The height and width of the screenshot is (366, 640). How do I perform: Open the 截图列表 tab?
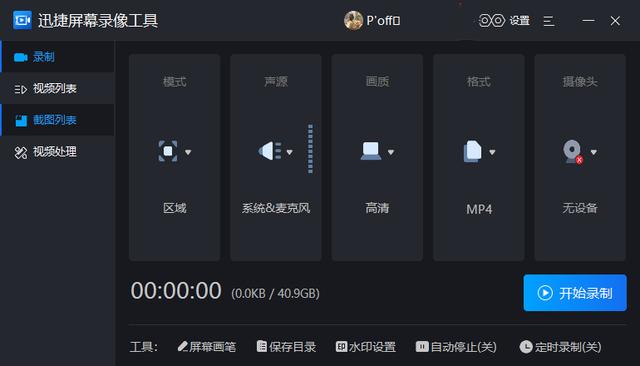point(58,120)
